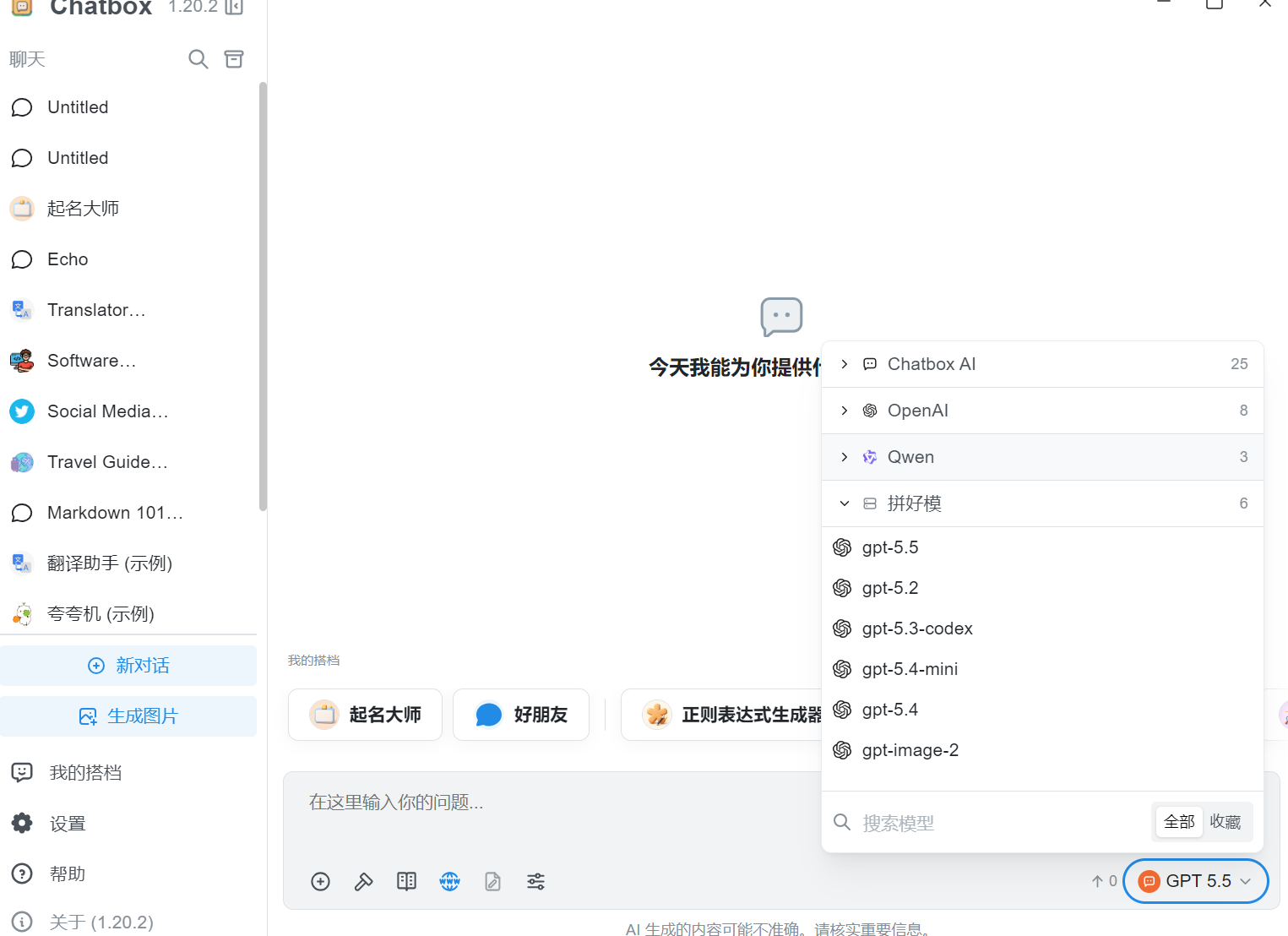Screen dimensions: 1288x936
Task: Select the gpt-5.4 model
Action: tap(1042, 710)
